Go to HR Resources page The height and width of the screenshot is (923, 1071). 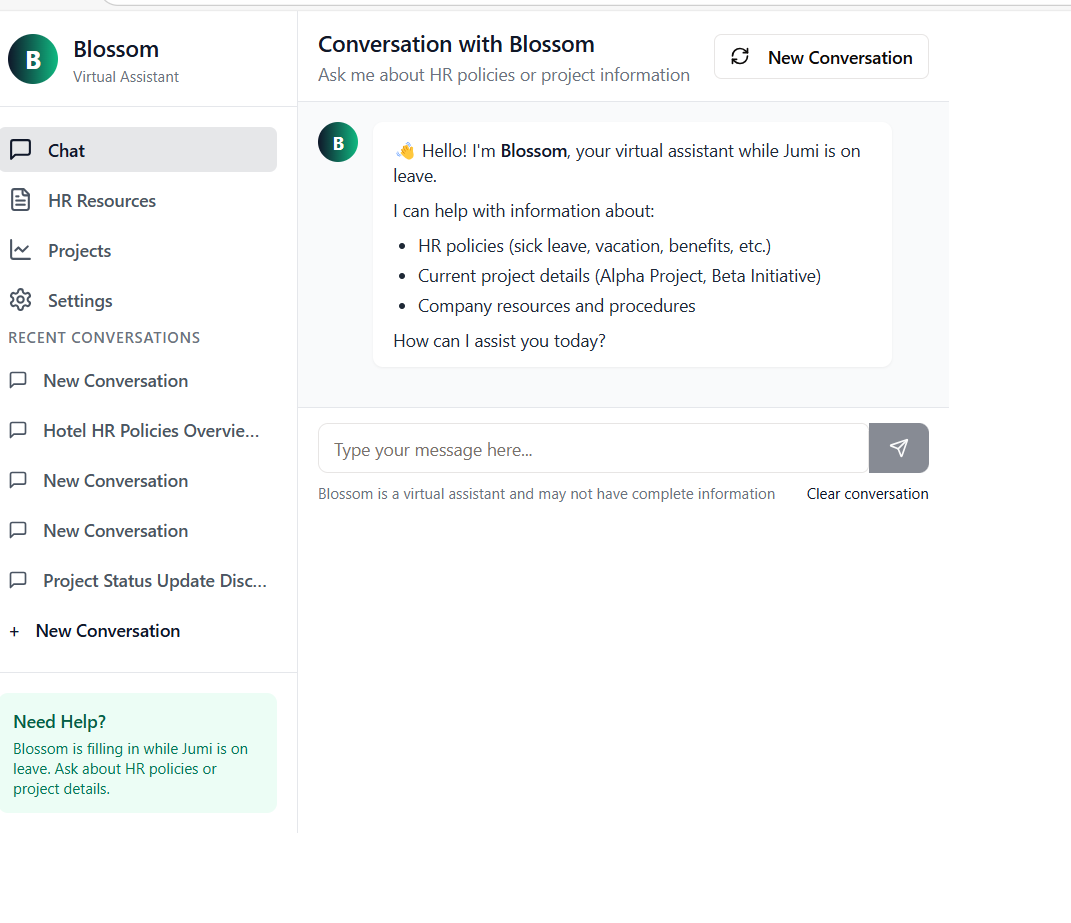(x=102, y=201)
